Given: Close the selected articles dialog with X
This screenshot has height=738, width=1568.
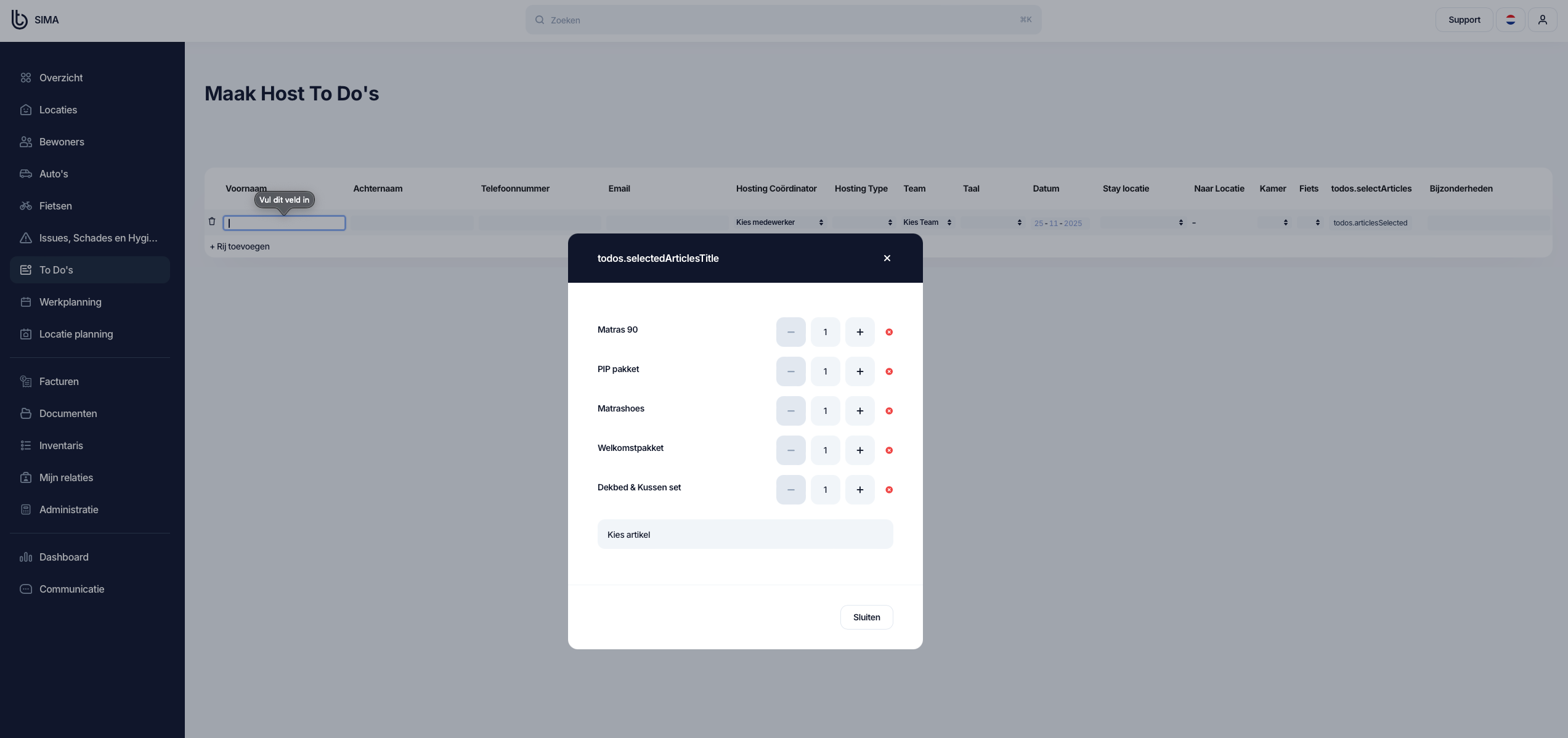Looking at the screenshot, I should (x=887, y=258).
